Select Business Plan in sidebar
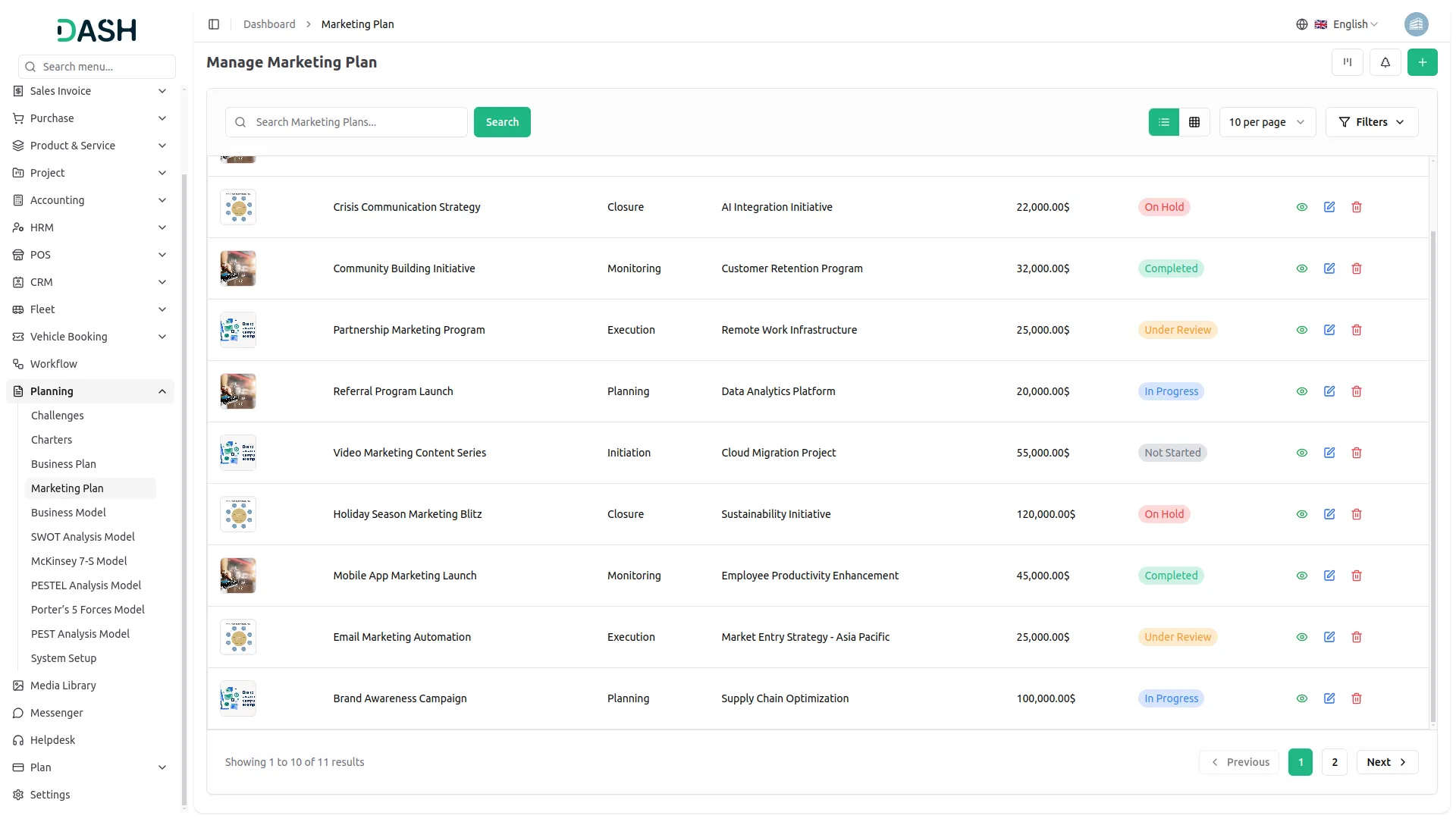 pos(64,464)
